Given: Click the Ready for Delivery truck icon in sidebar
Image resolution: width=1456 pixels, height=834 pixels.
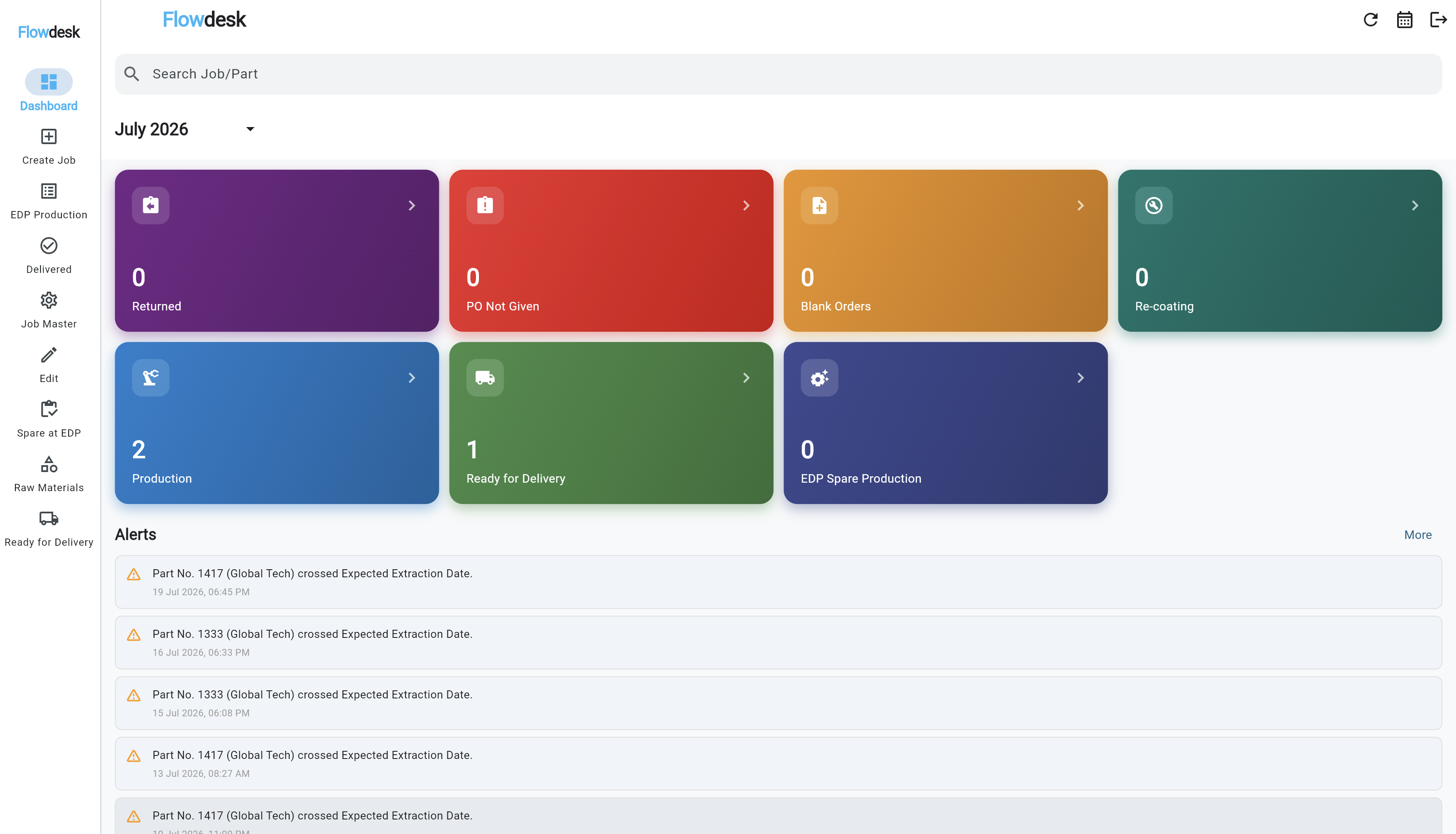Looking at the screenshot, I should pos(49,518).
